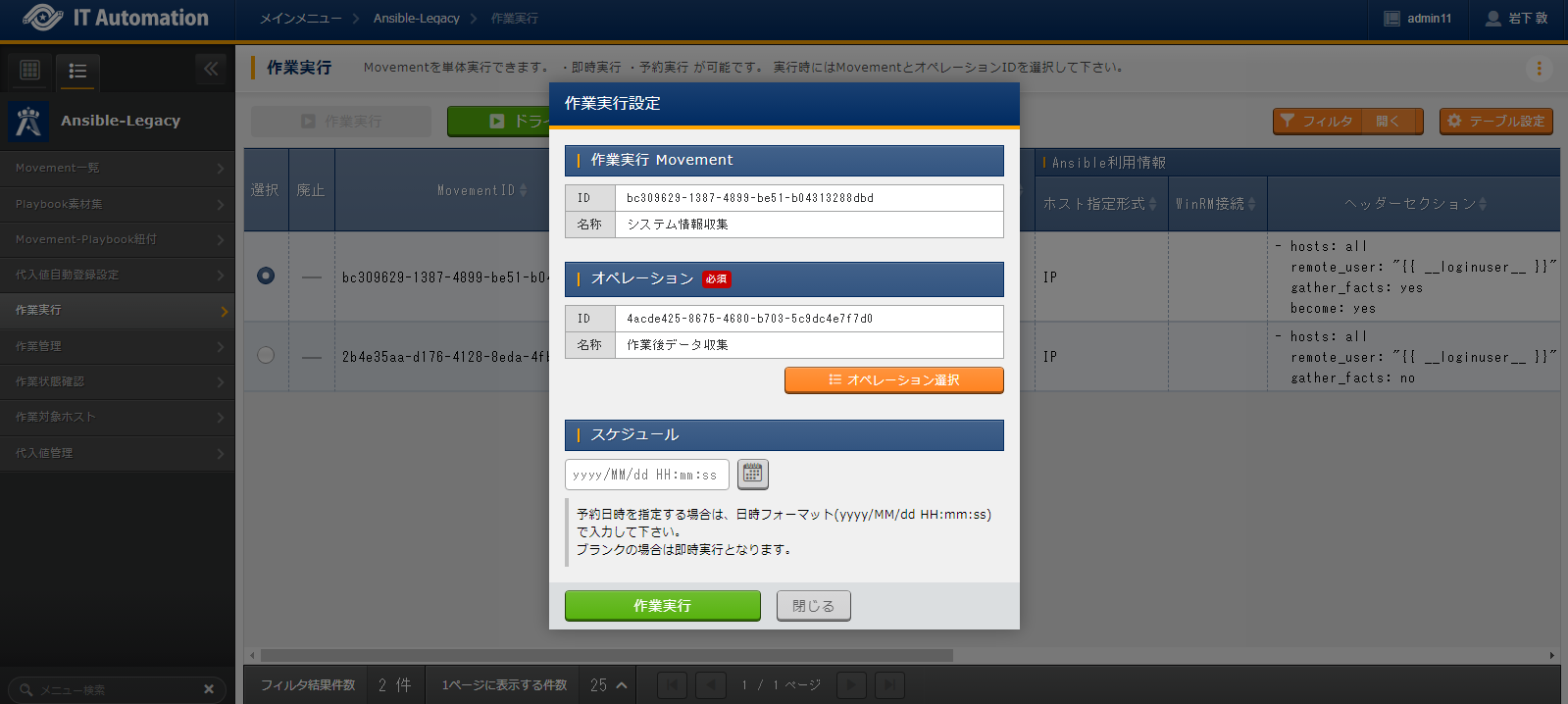Sort by Movement ID column arrows
Screen dimensions: 1568x704
coord(523,190)
